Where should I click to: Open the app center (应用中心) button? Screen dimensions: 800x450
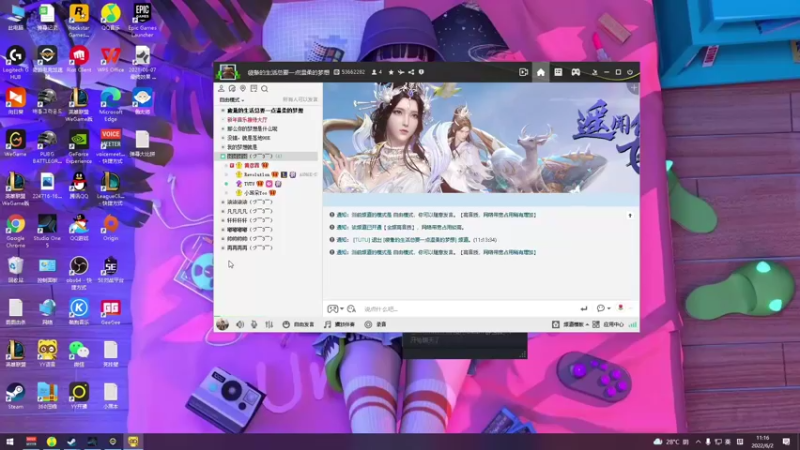point(608,324)
